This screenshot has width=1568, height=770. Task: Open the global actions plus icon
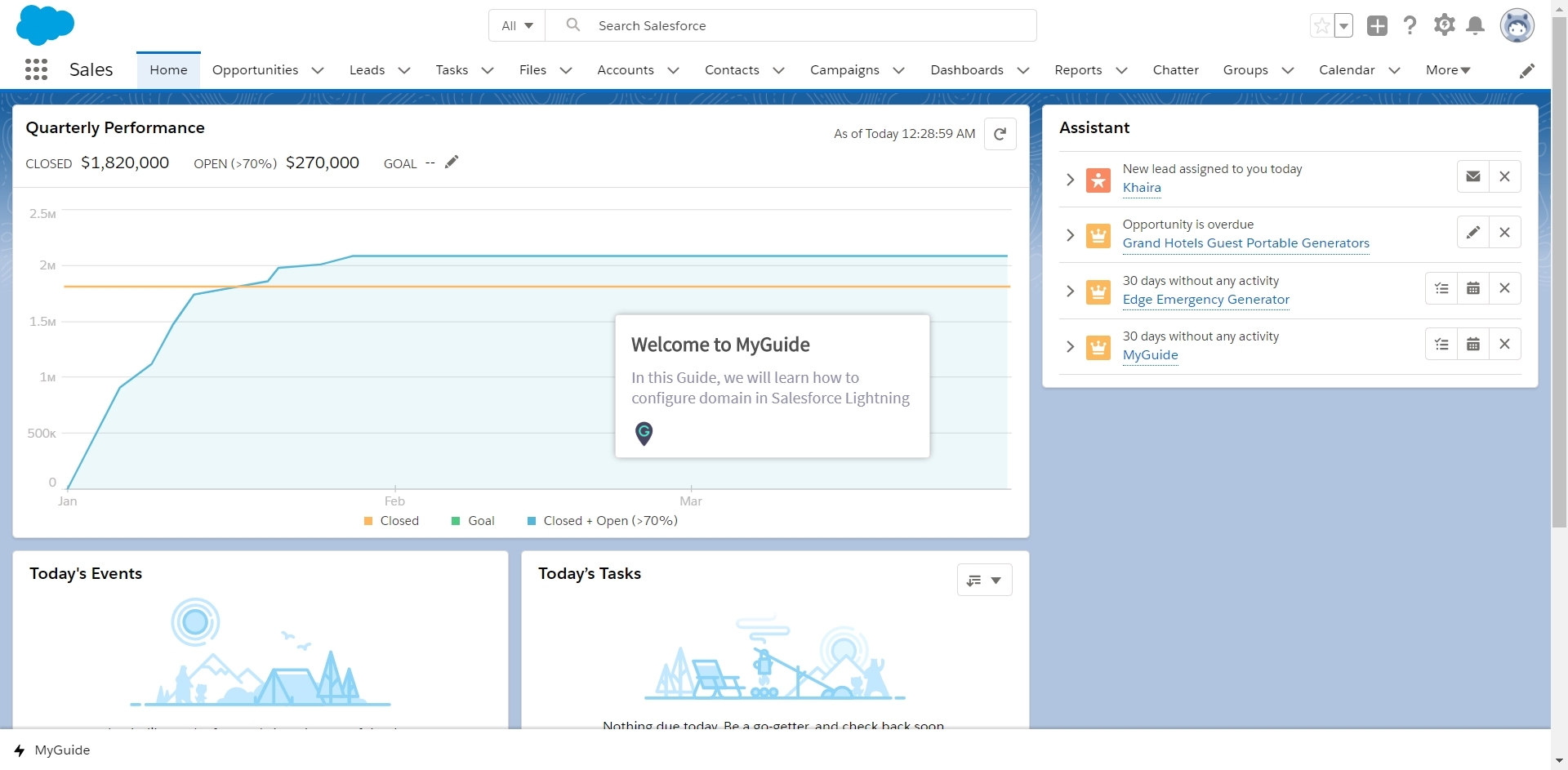click(1377, 26)
